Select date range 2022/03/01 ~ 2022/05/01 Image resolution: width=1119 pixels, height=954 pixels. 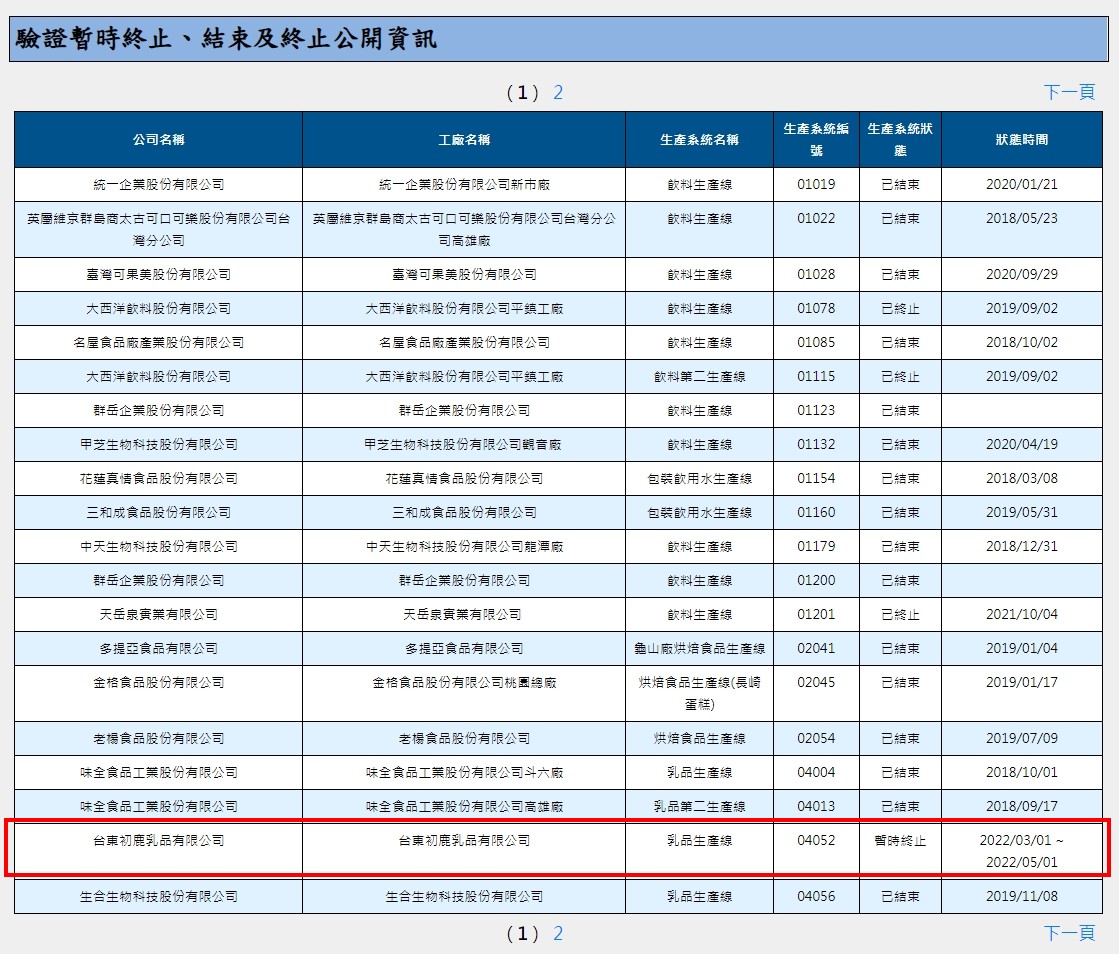(x=1022, y=851)
